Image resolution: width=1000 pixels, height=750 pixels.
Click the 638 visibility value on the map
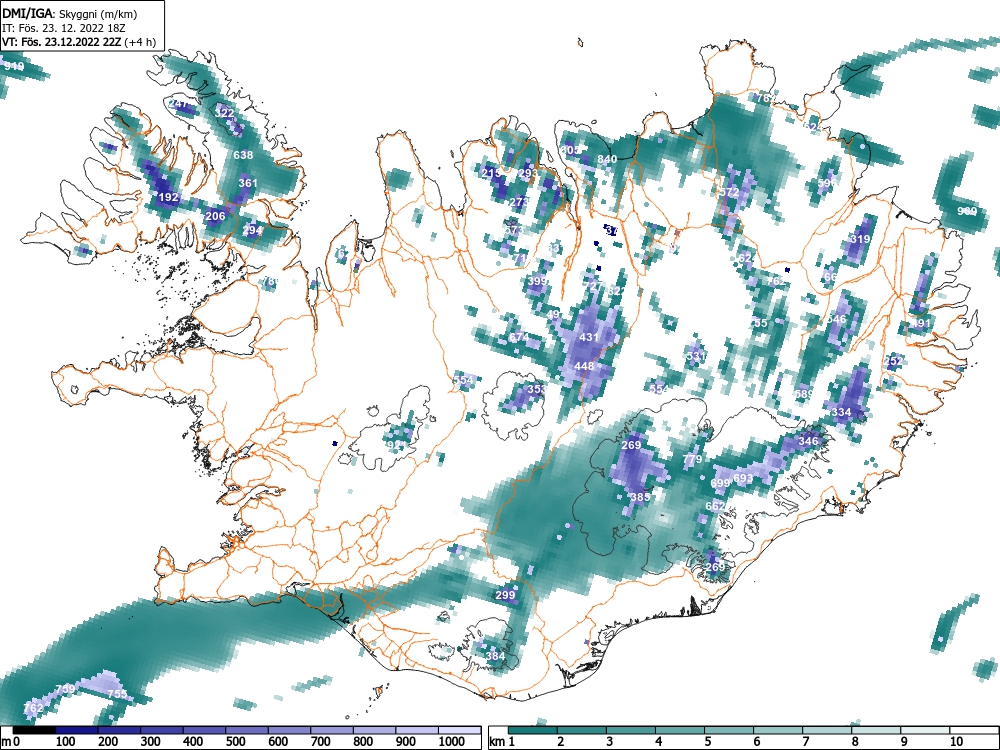click(x=243, y=155)
